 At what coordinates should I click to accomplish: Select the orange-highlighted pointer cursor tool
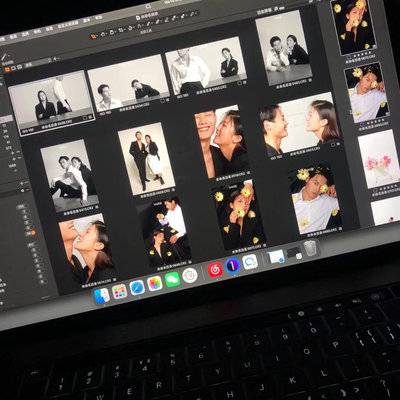coord(94,36)
